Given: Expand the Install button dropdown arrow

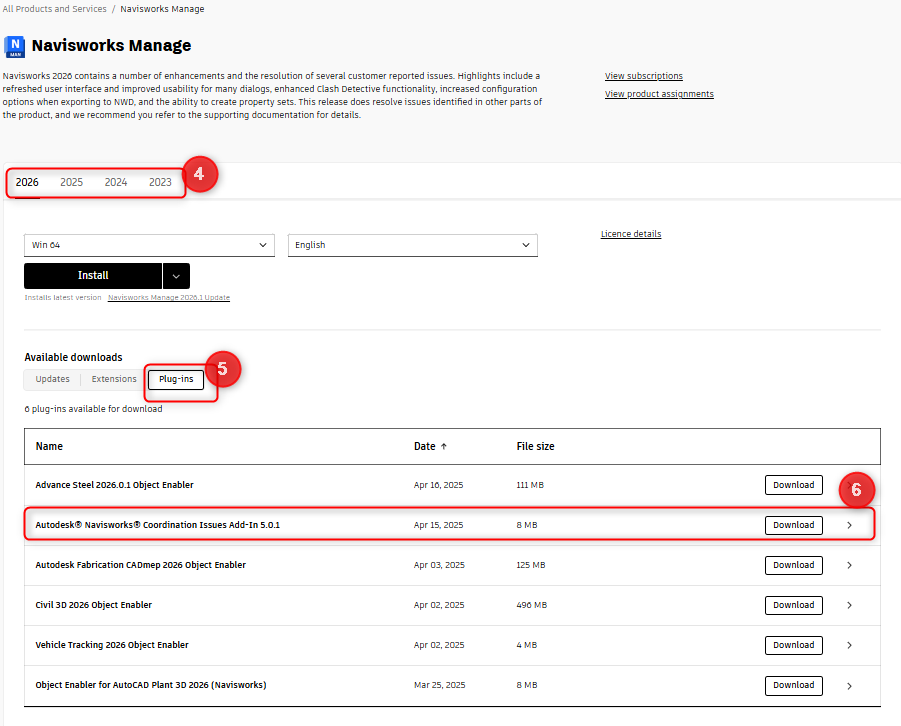Looking at the screenshot, I should tap(176, 275).
